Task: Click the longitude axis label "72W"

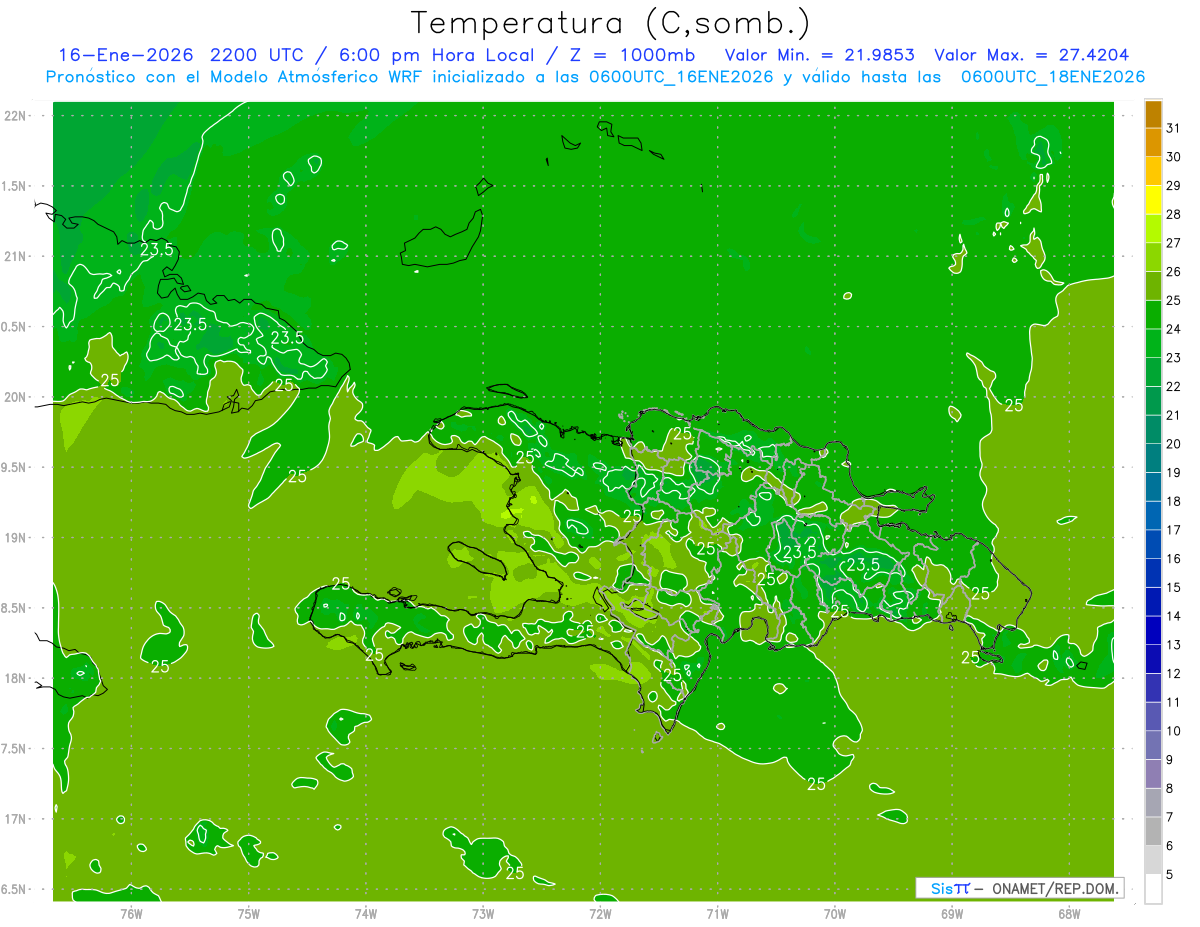Action: point(600,913)
